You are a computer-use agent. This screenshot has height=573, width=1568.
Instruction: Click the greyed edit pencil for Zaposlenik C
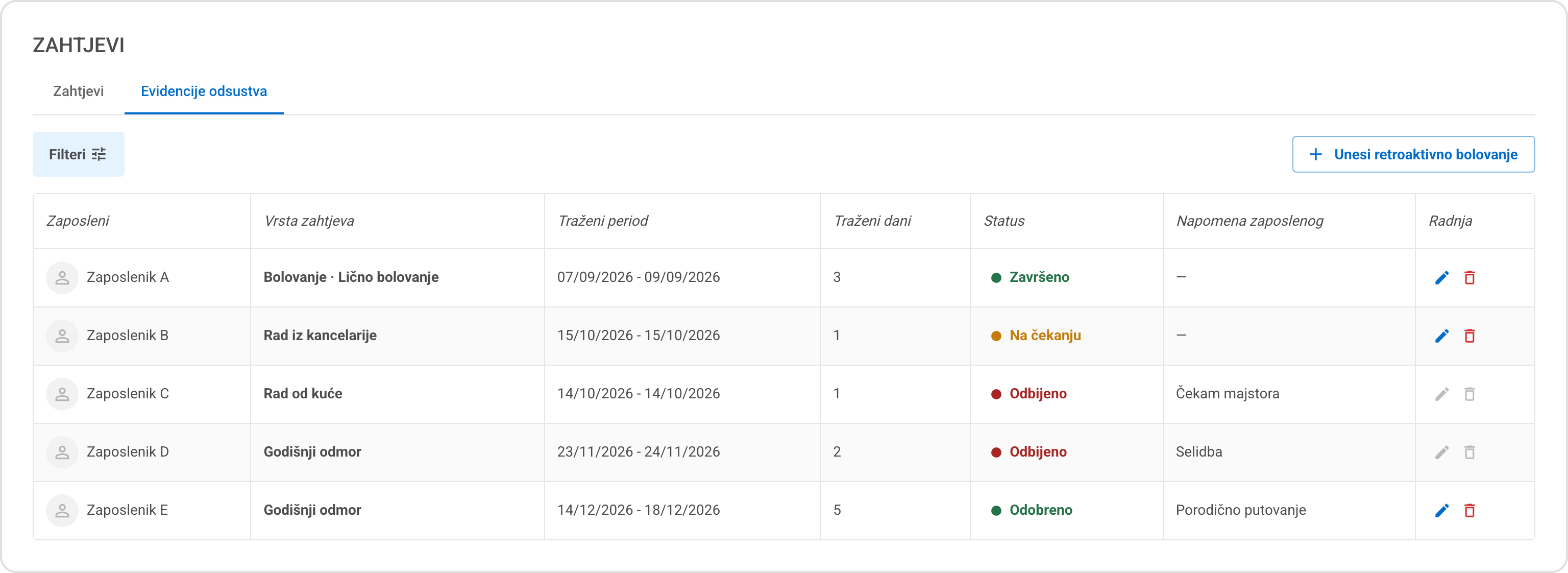[x=1441, y=394]
